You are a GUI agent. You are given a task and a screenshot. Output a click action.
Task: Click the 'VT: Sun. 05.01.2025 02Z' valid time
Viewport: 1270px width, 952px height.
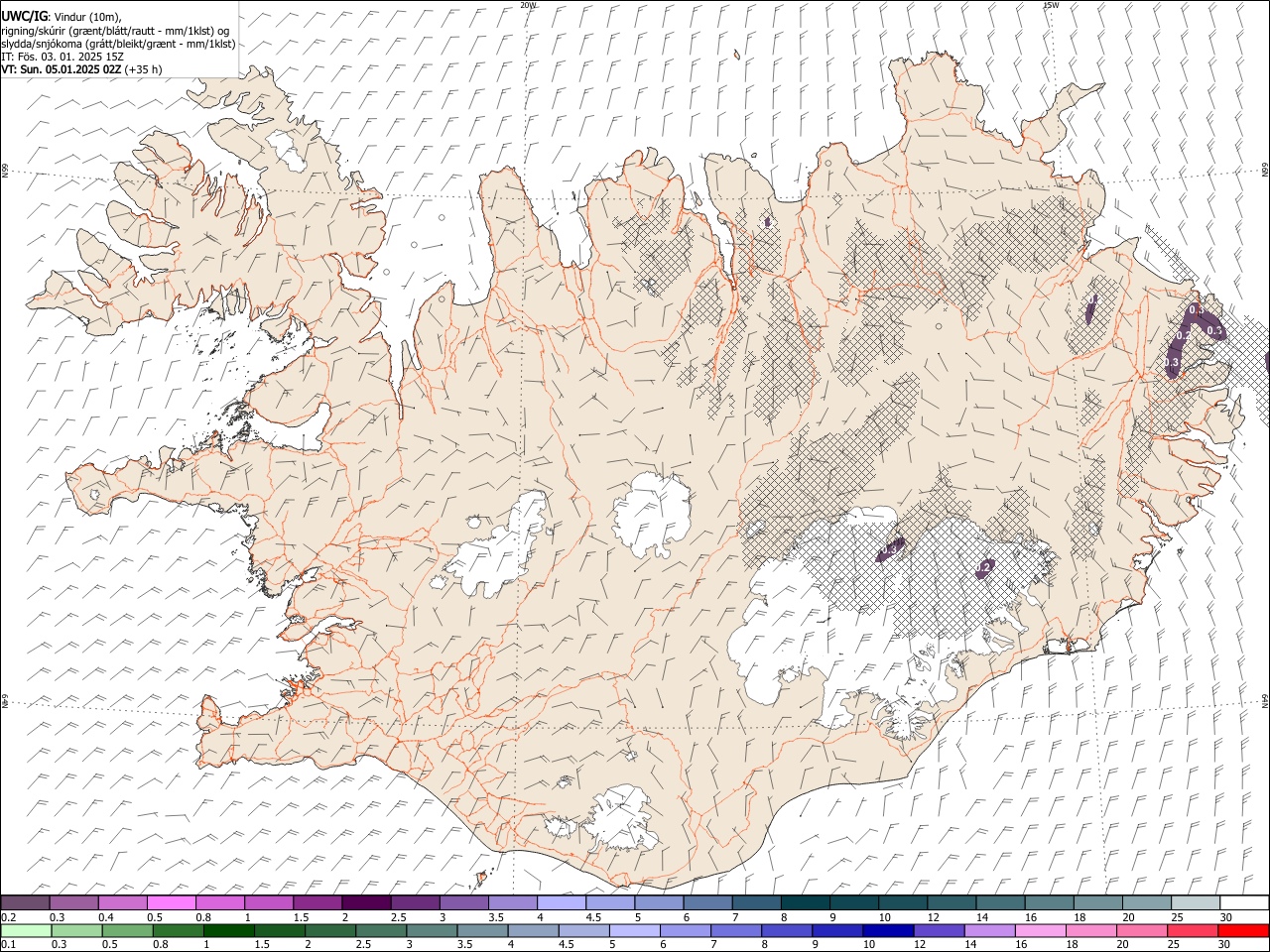[x=61, y=69]
